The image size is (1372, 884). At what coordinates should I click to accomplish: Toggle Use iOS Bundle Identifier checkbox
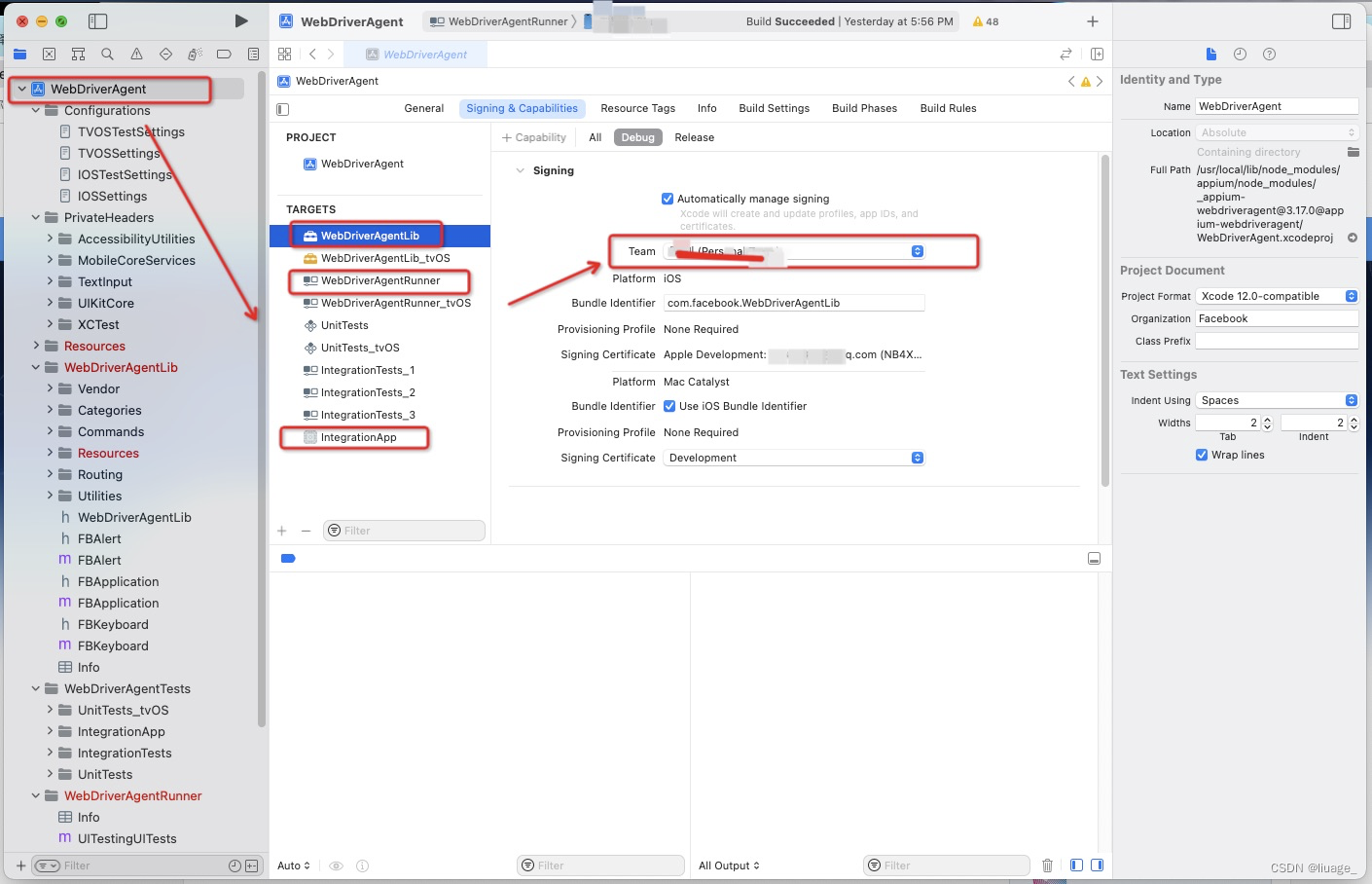tap(669, 406)
